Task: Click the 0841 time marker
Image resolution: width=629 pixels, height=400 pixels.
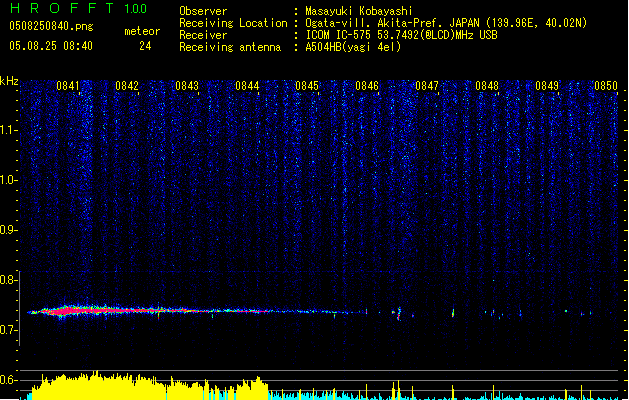Action: pyautogui.click(x=67, y=86)
